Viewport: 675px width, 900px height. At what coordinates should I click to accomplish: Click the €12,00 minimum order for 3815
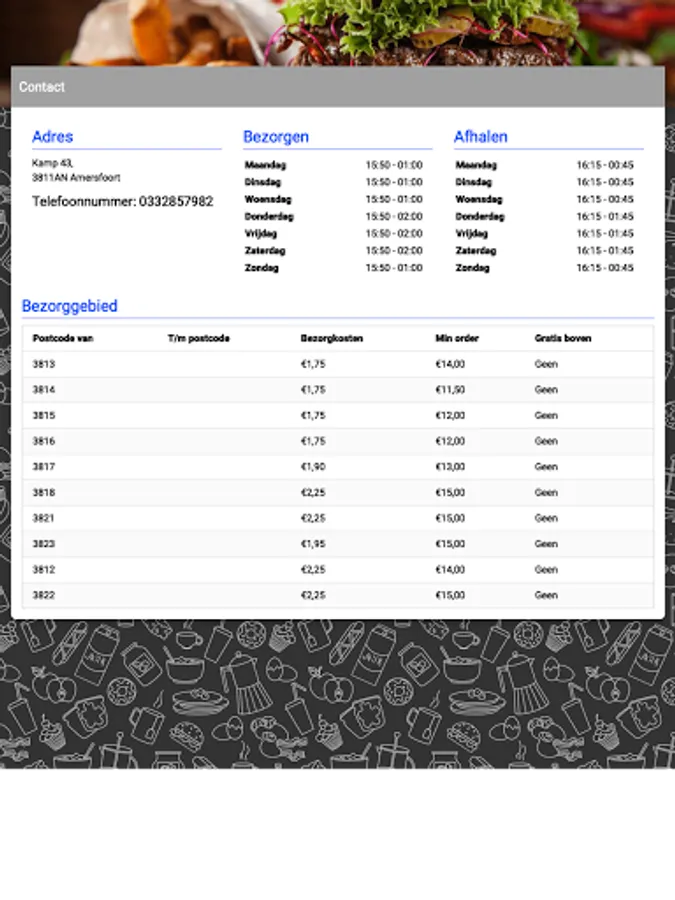tap(450, 416)
